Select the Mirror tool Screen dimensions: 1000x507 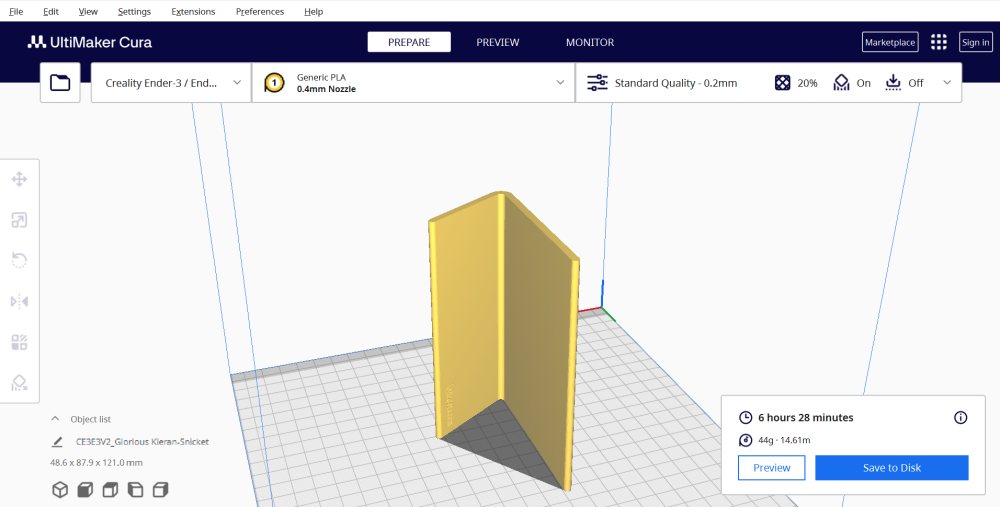click(x=19, y=301)
